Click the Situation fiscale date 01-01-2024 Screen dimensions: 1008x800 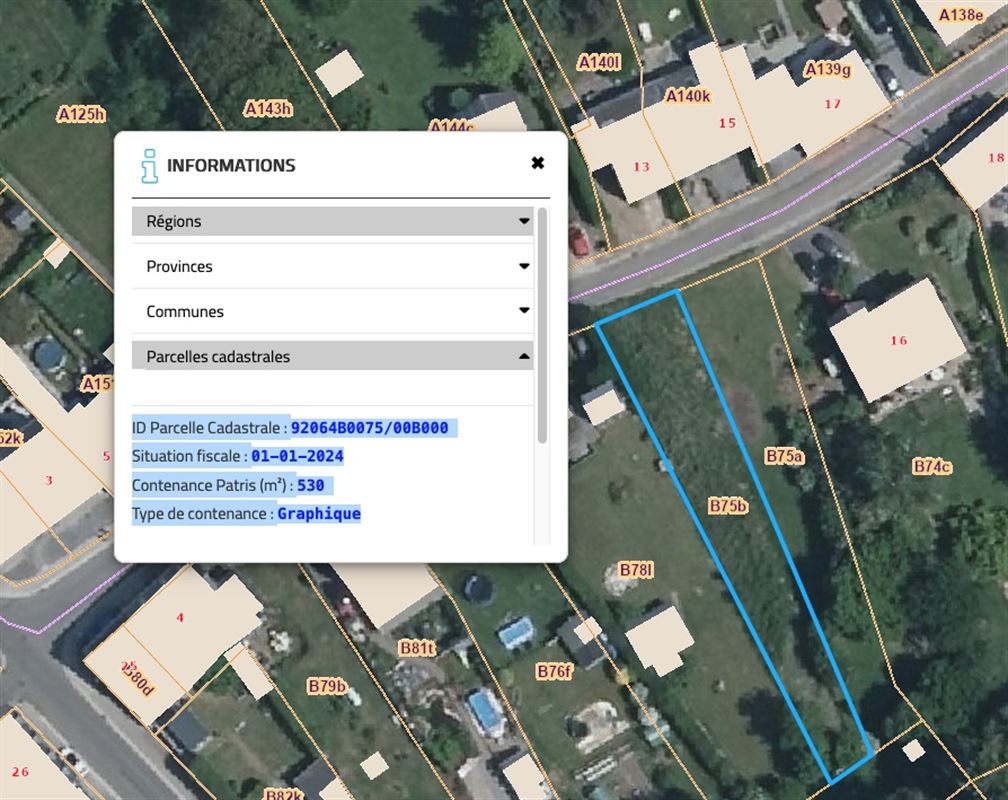[297, 457]
